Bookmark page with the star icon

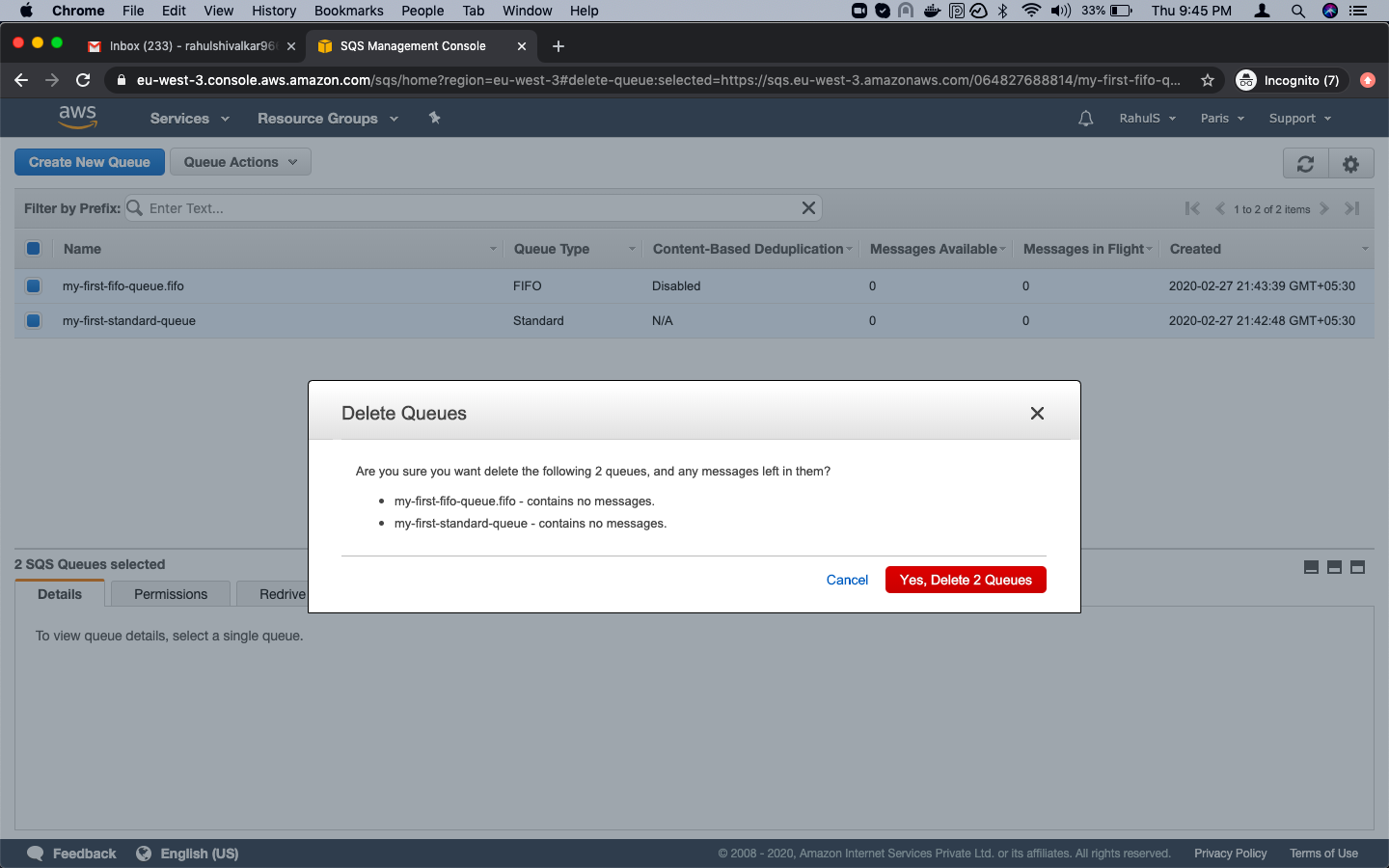pyautogui.click(x=1207, y=80)
